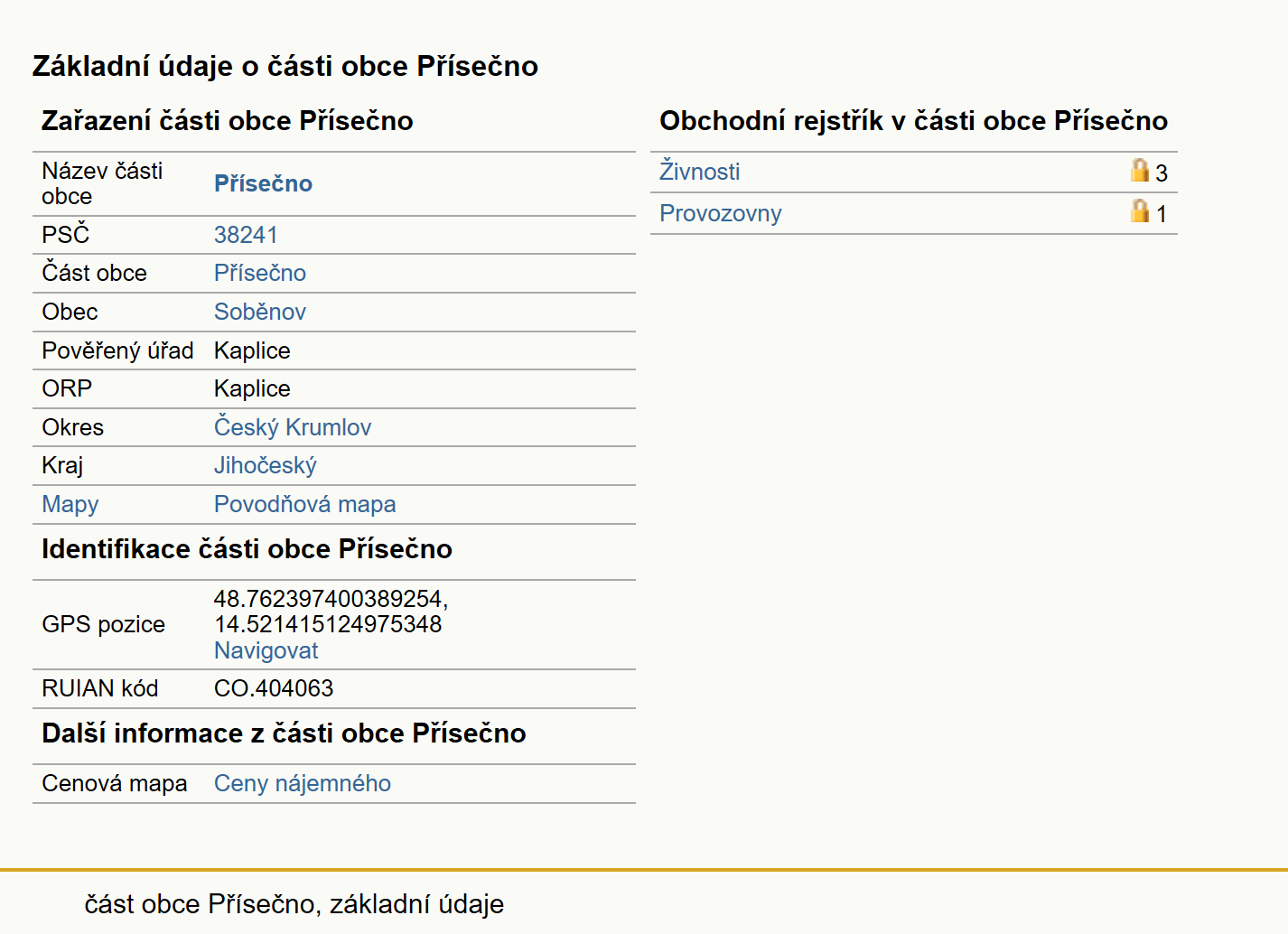Open the bold Přísečno name link
Image resolution: width=1288 pixels, height=934 pixels.
coord(263,183)
